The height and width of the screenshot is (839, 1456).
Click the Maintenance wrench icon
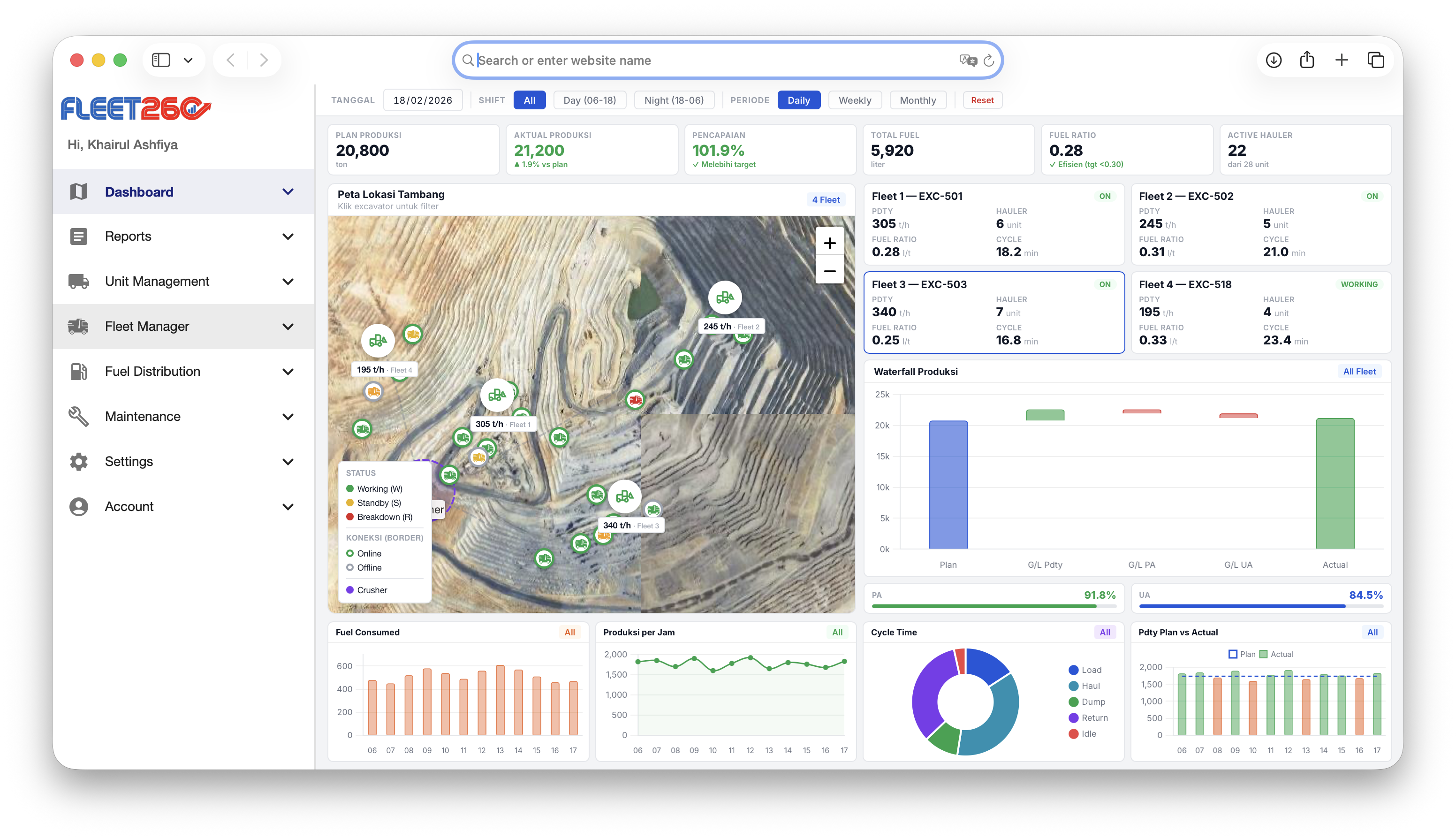78,416
